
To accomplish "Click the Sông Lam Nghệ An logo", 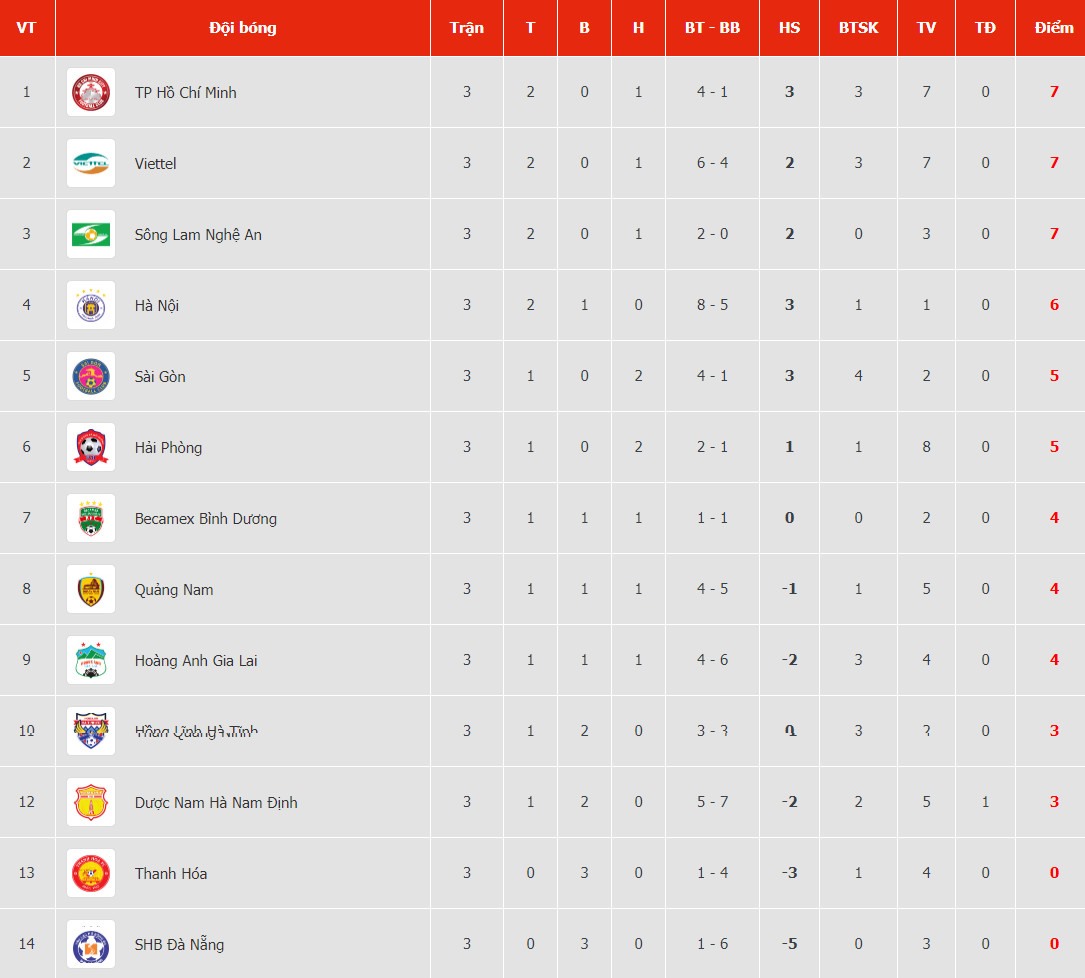I will [91, 234].
